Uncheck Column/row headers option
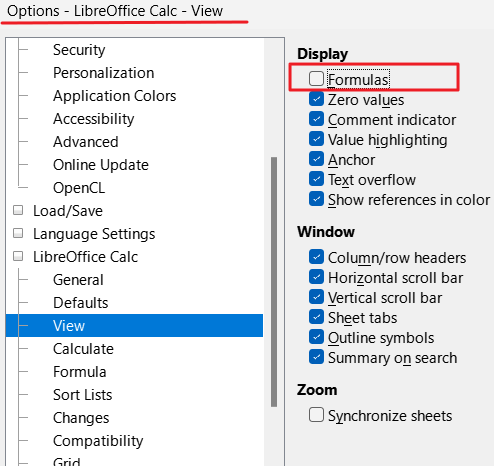 point(316,257)
